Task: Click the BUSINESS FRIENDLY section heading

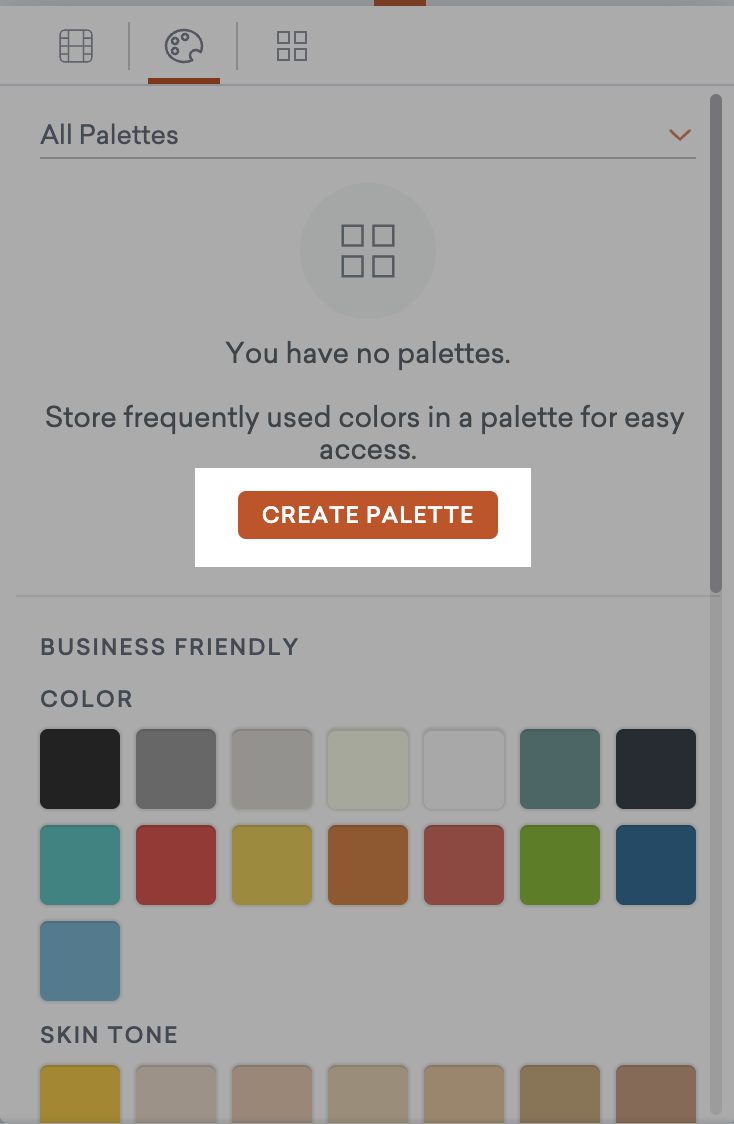Action: click(x=168, y=647)
